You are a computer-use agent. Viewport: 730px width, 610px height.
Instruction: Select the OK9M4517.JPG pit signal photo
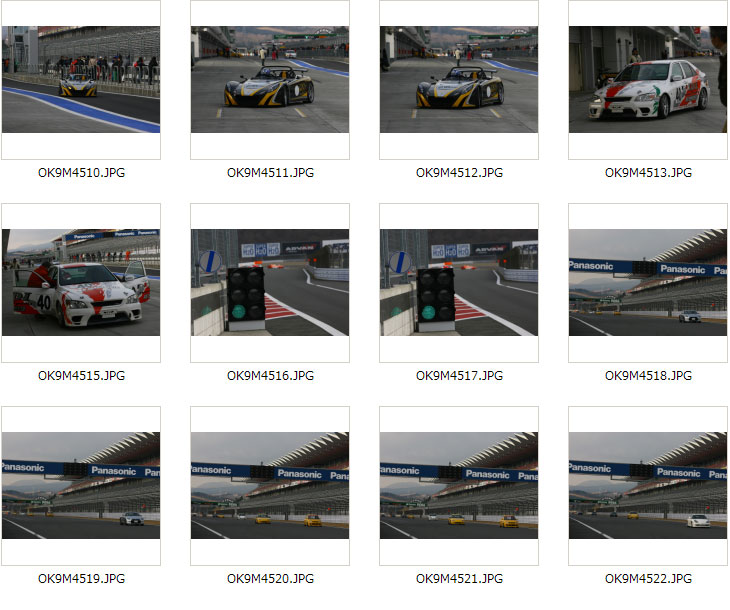click(459, 283)
